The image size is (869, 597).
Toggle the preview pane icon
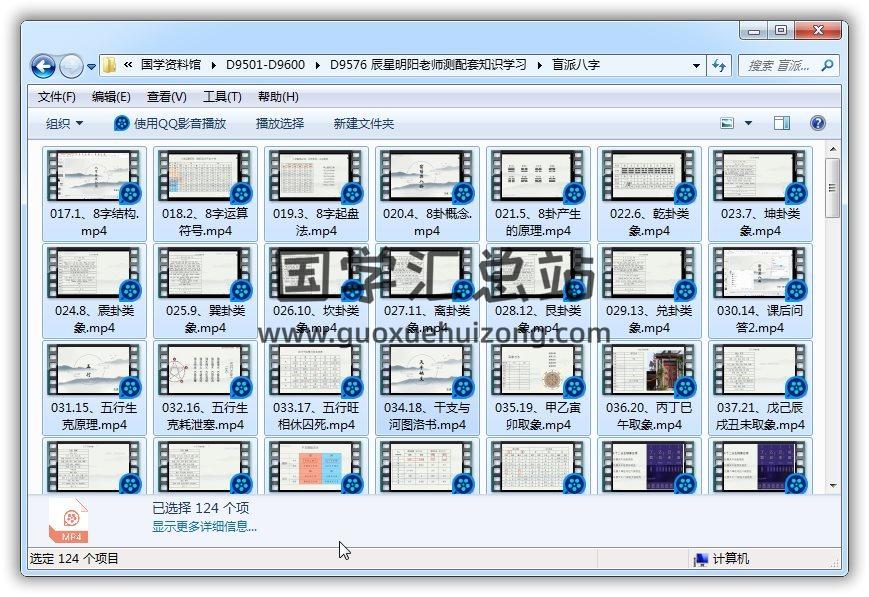(x=782, y=123)
